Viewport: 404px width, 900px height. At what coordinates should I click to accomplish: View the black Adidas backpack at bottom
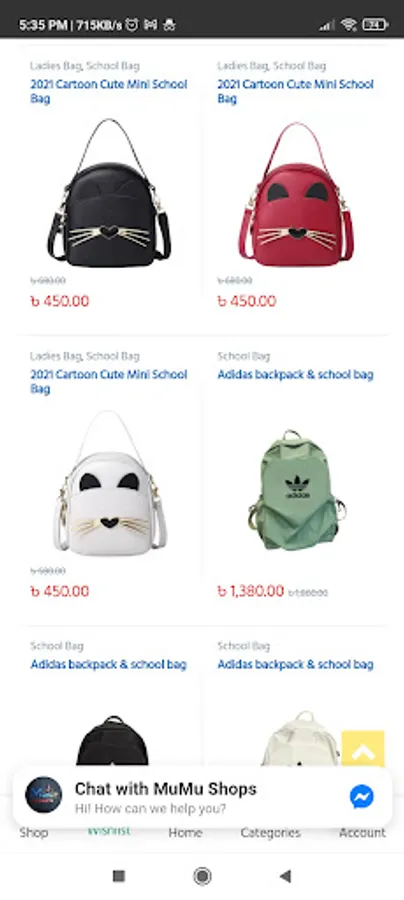(112, 740)
